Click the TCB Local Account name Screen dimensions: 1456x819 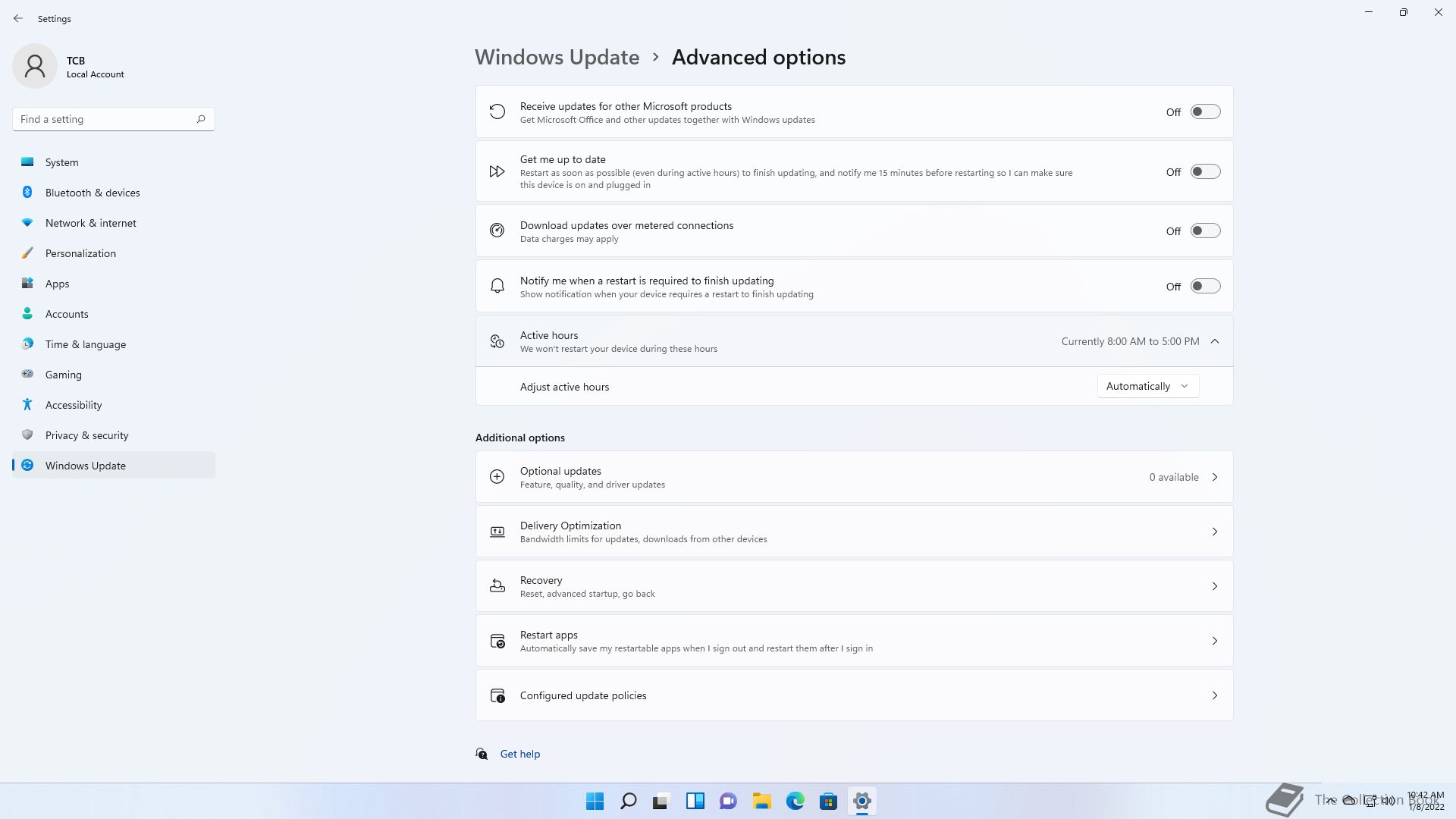[x=95, y=67]
